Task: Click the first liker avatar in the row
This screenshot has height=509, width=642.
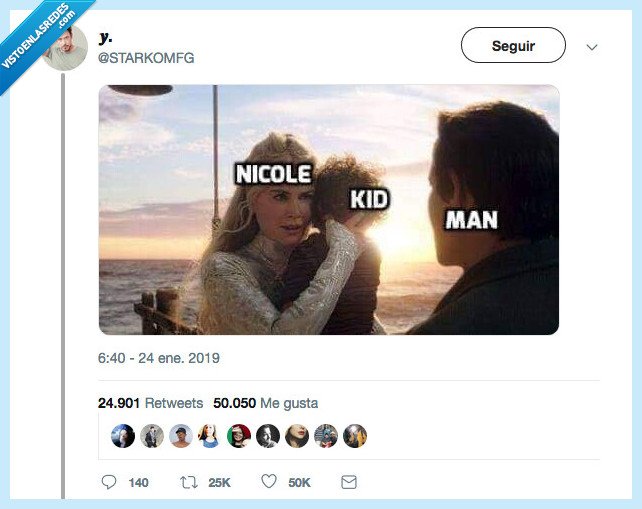Action: 123,435
